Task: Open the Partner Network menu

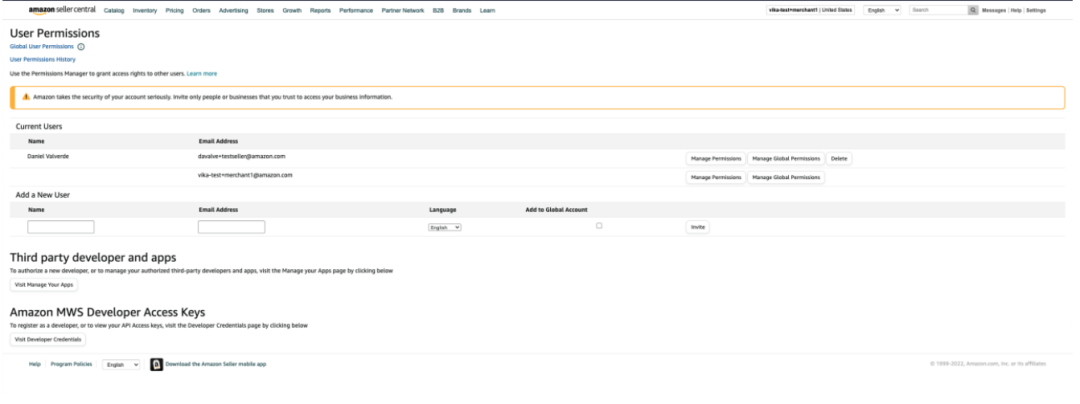Action: click(x=403, y=10)
